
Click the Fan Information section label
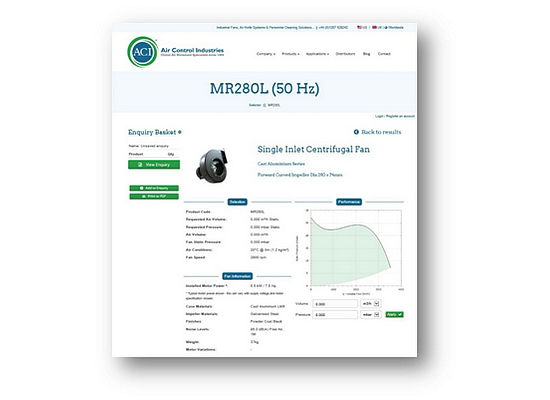pyautogui.click(x=237, y=276)
